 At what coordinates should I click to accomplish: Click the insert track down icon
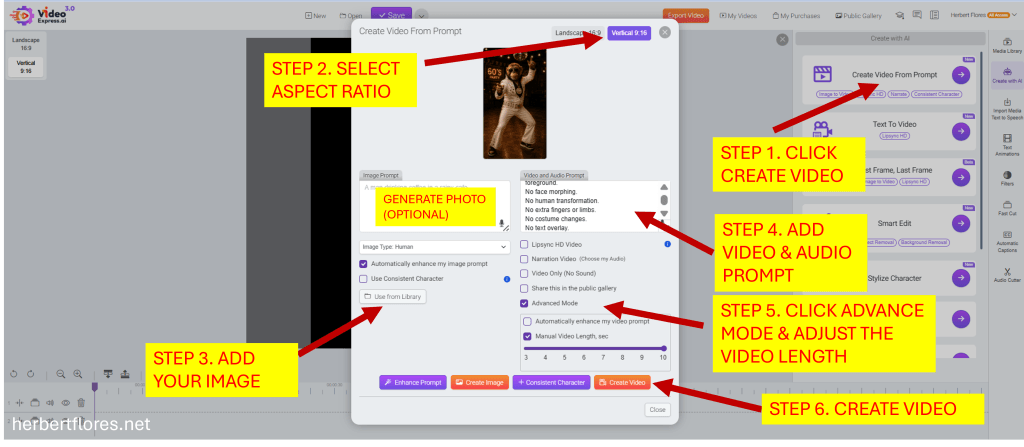(108, 374)
